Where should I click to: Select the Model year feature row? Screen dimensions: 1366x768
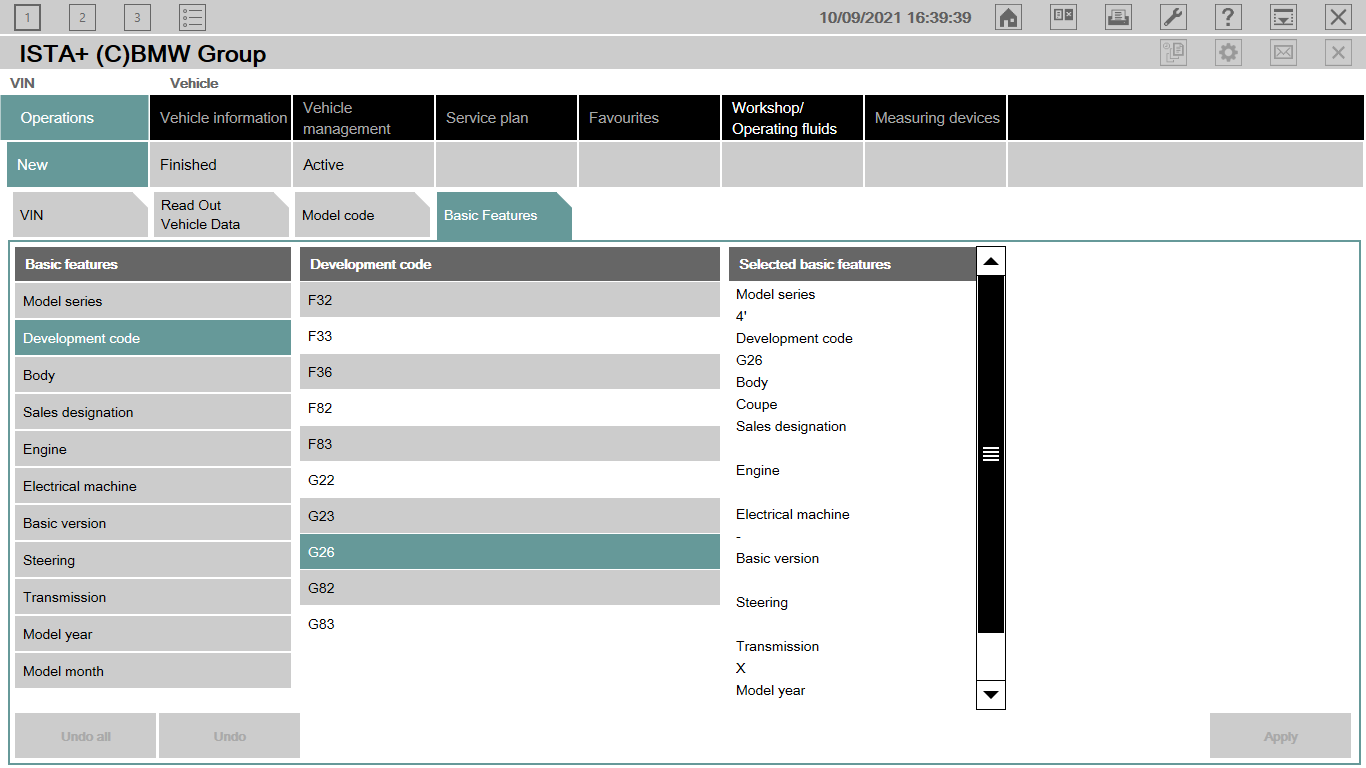coord(153,634)
